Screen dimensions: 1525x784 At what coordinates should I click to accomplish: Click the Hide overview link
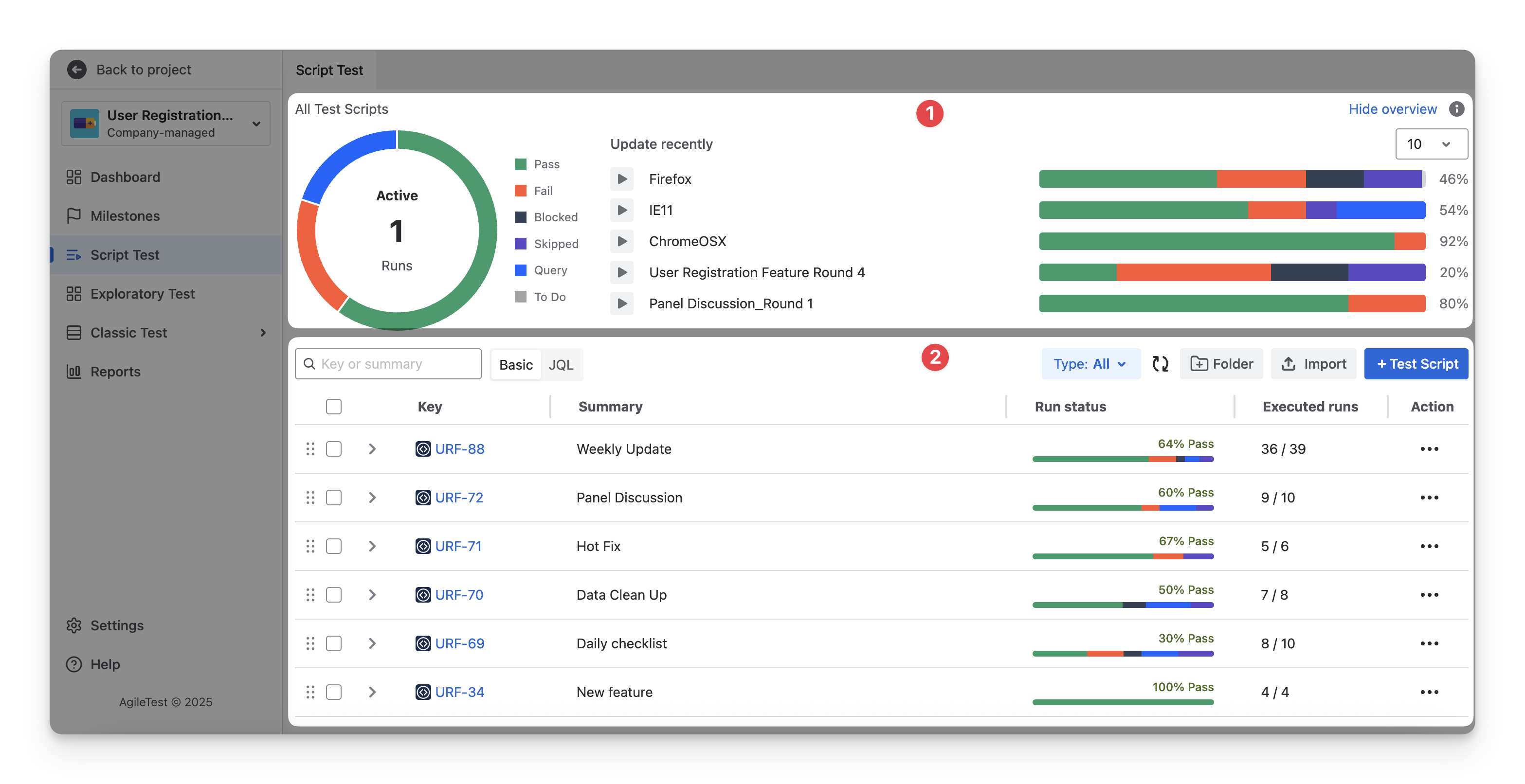pos(1392,109)
